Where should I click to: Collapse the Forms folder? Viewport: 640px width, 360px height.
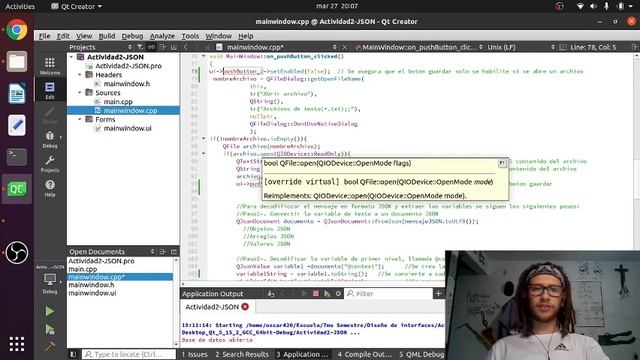(80, 119)
